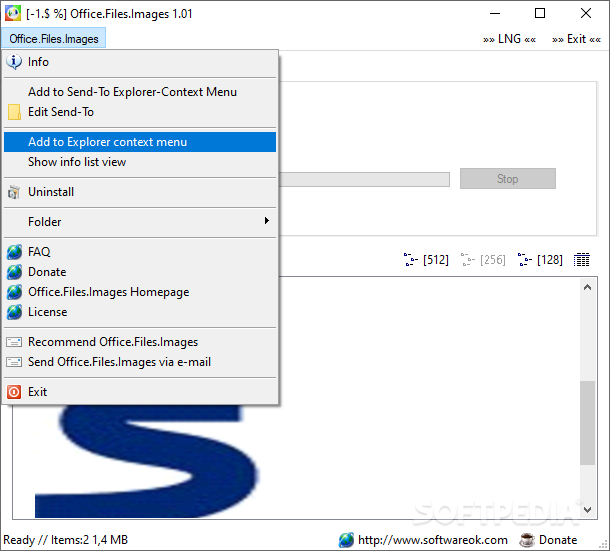Click the scrollbar up arrow
This screenshot has width=610, height=551.
587,288
